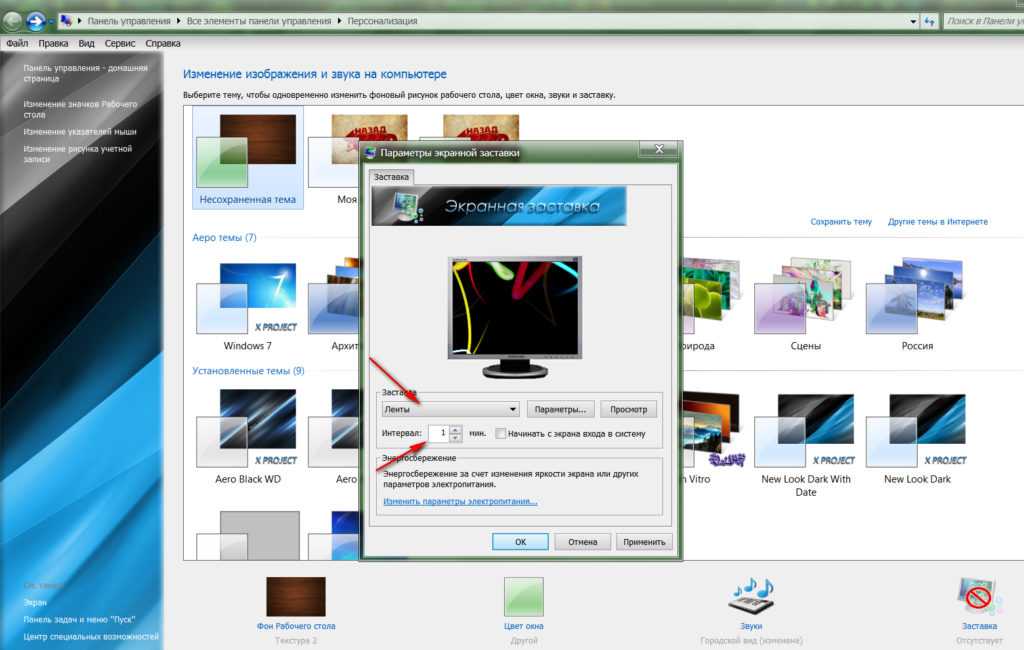Open the Файл menu
The height and width of the screenshot is (650, 1024).
16,44
